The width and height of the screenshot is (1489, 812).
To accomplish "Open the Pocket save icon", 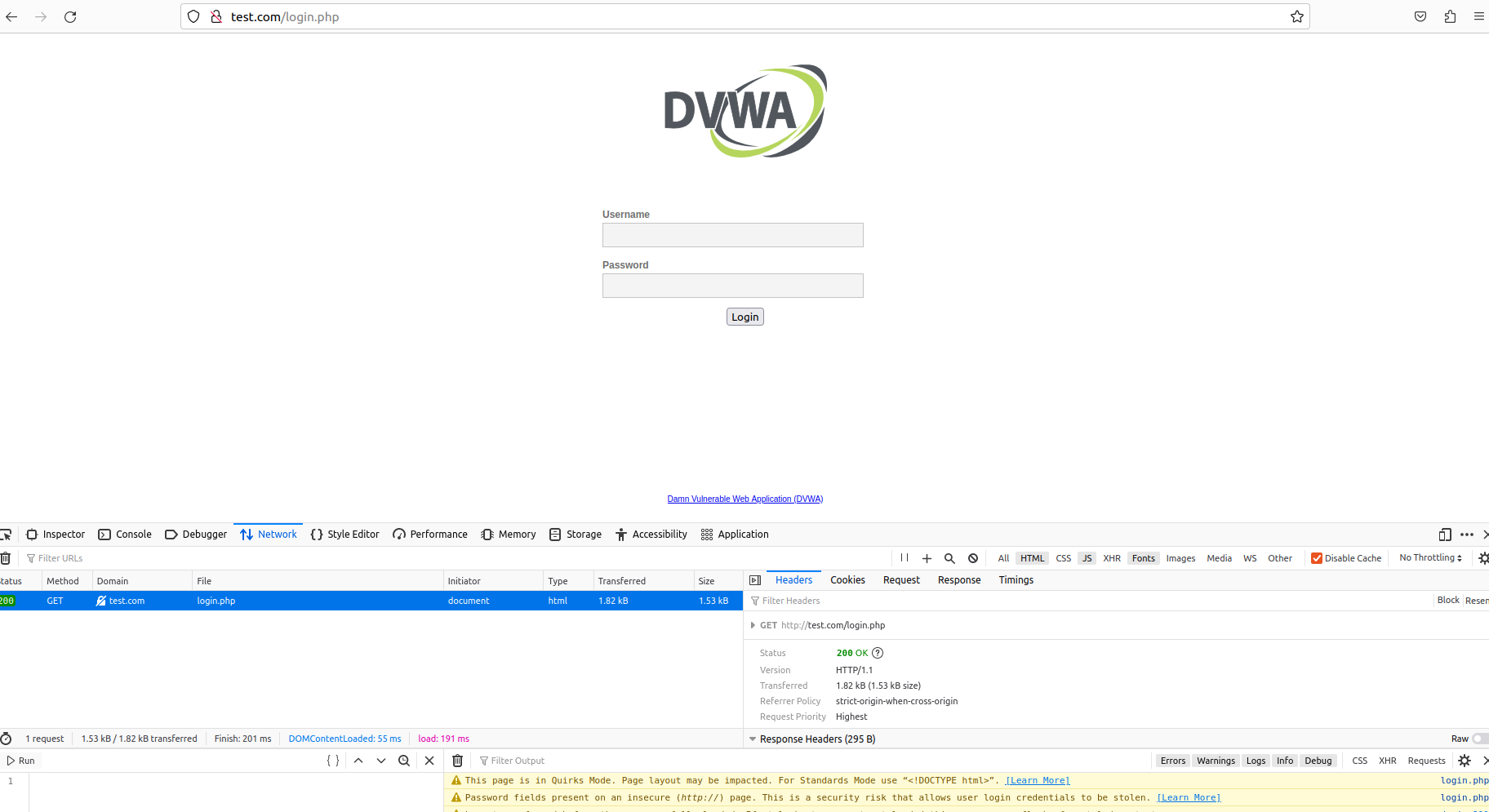I will click(1420, 16).
